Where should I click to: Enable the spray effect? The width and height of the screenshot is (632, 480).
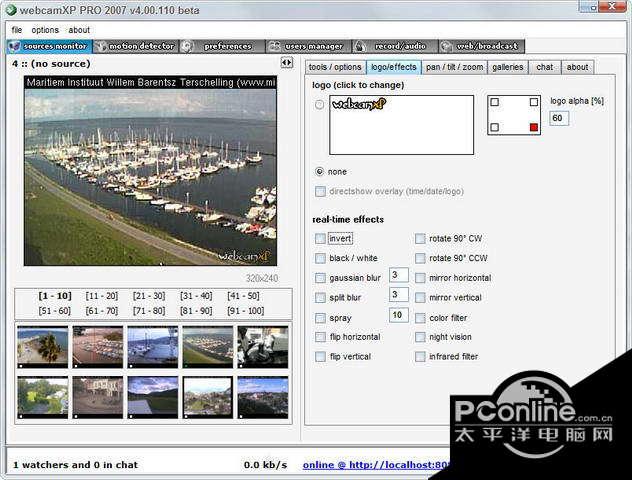[x=320, y=318]
